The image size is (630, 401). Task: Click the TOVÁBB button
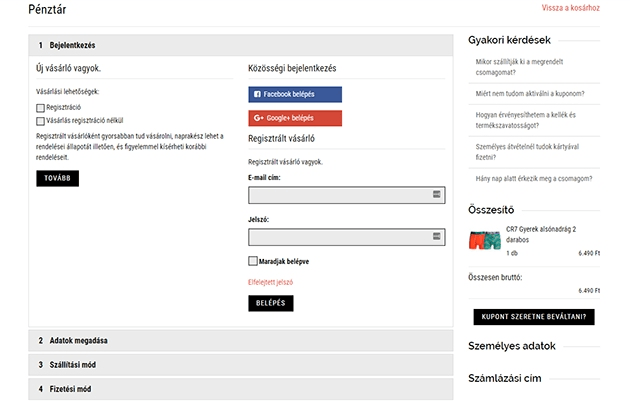tap(57, 178)
